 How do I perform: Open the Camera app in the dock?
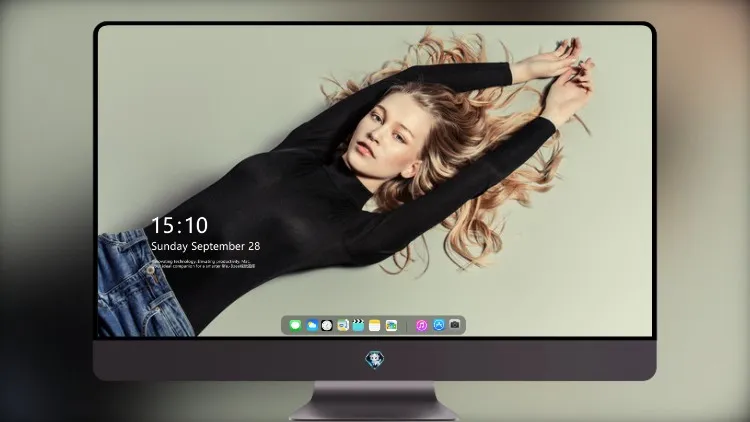coord(455,325)
